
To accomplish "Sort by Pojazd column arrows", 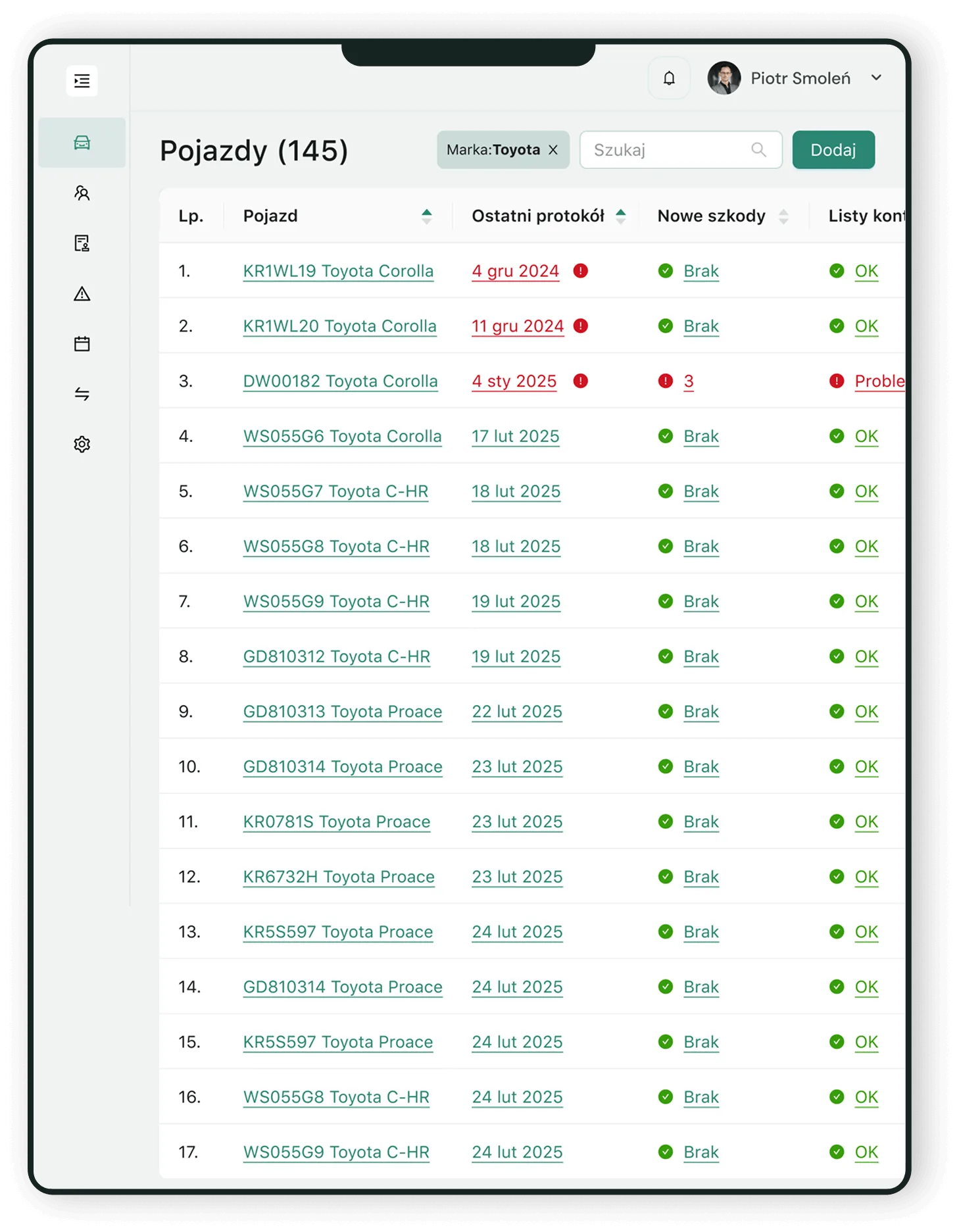I will click(427, 216).
